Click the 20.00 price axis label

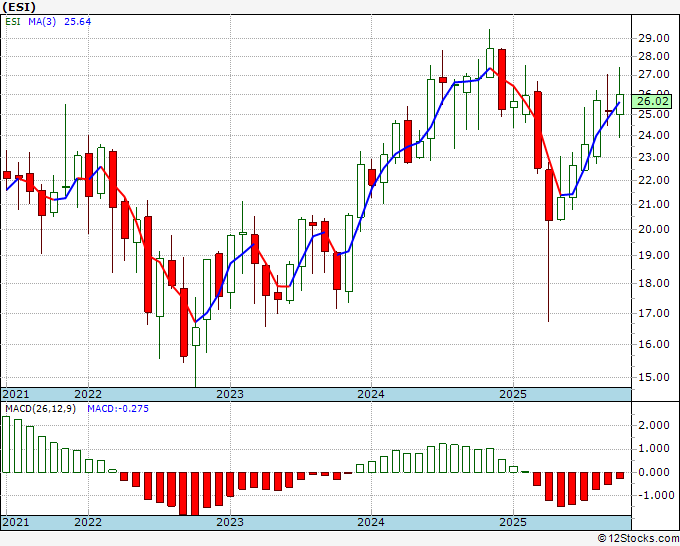click(654, 229)
